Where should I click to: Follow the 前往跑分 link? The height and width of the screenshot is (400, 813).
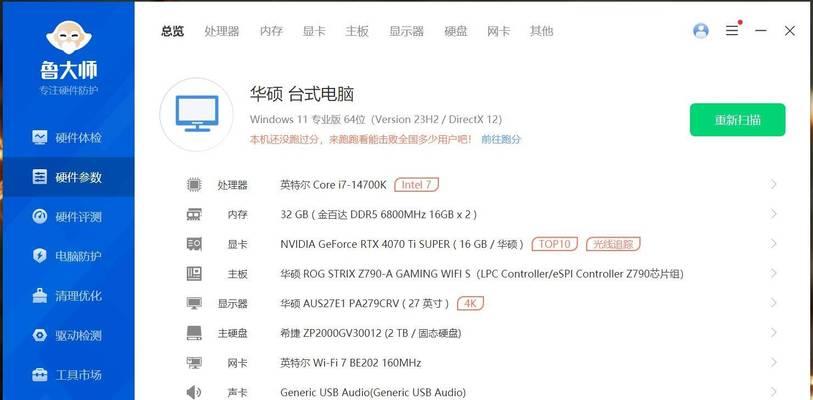point(501,139)
